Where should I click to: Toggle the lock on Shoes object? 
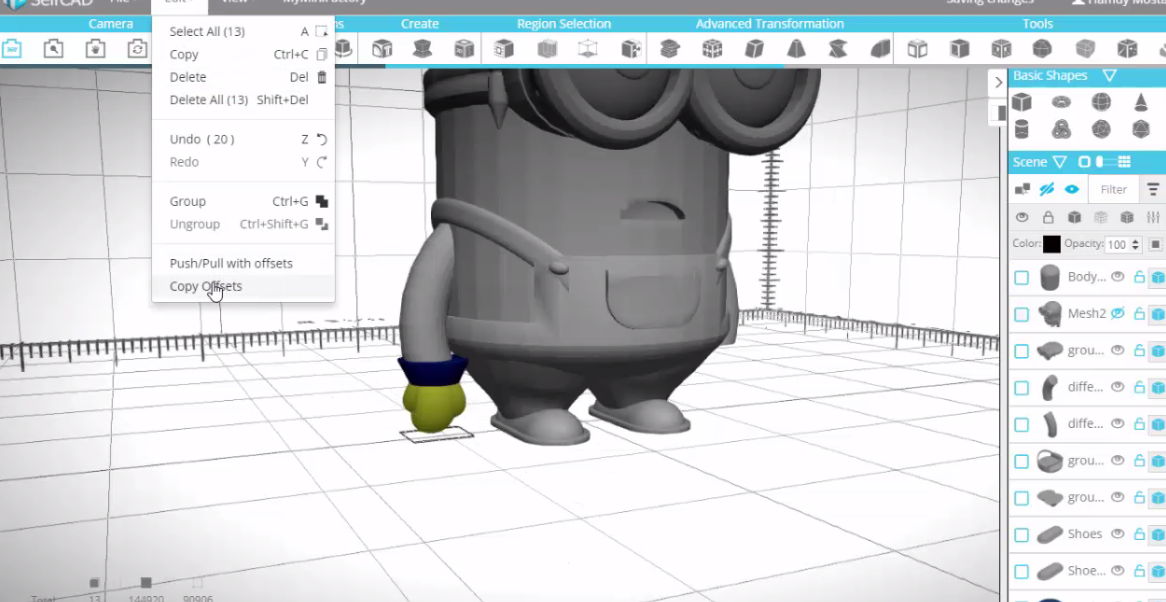(x=1138, y=534)
